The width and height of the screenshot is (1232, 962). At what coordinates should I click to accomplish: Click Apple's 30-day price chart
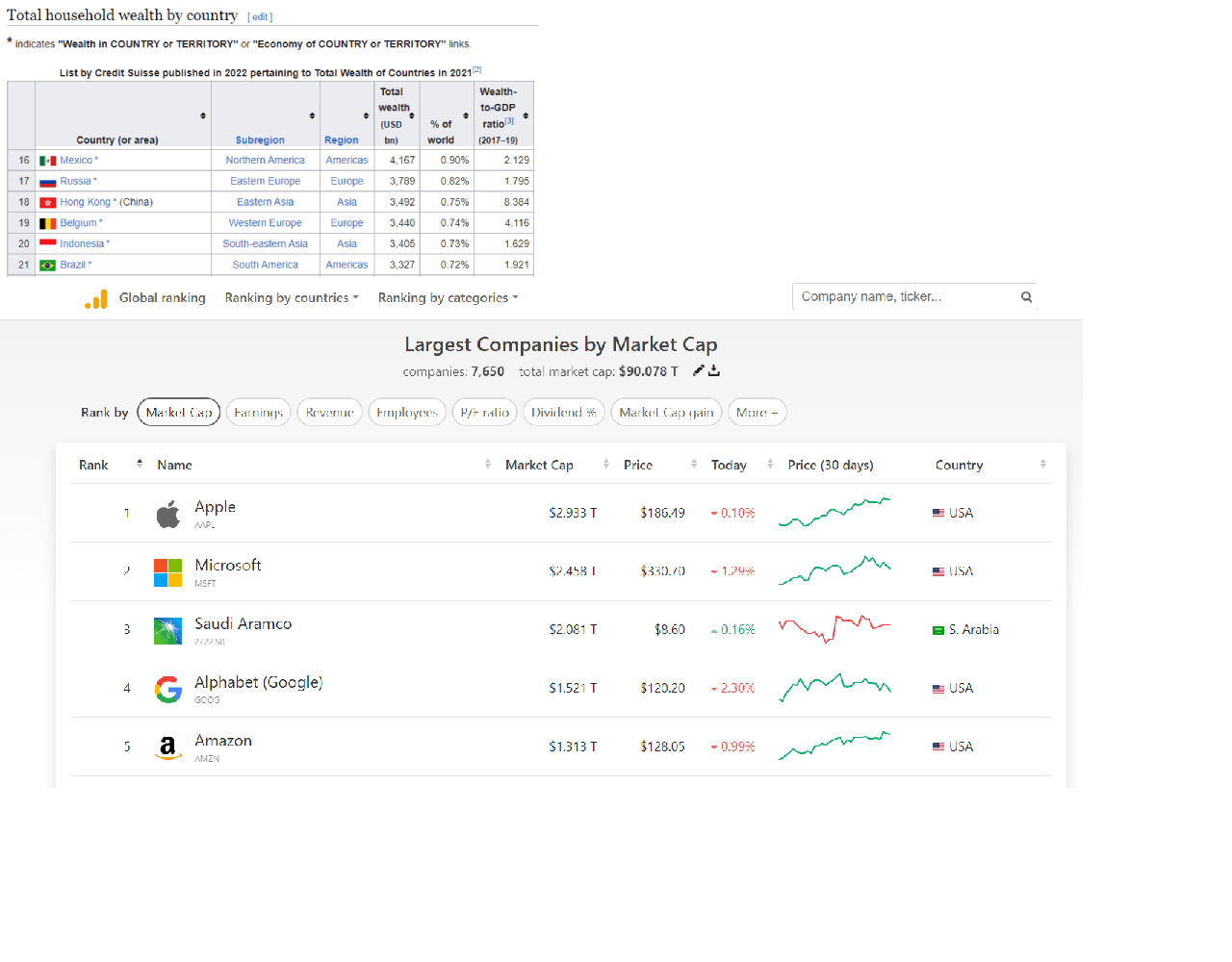click(x=834, y=513)
